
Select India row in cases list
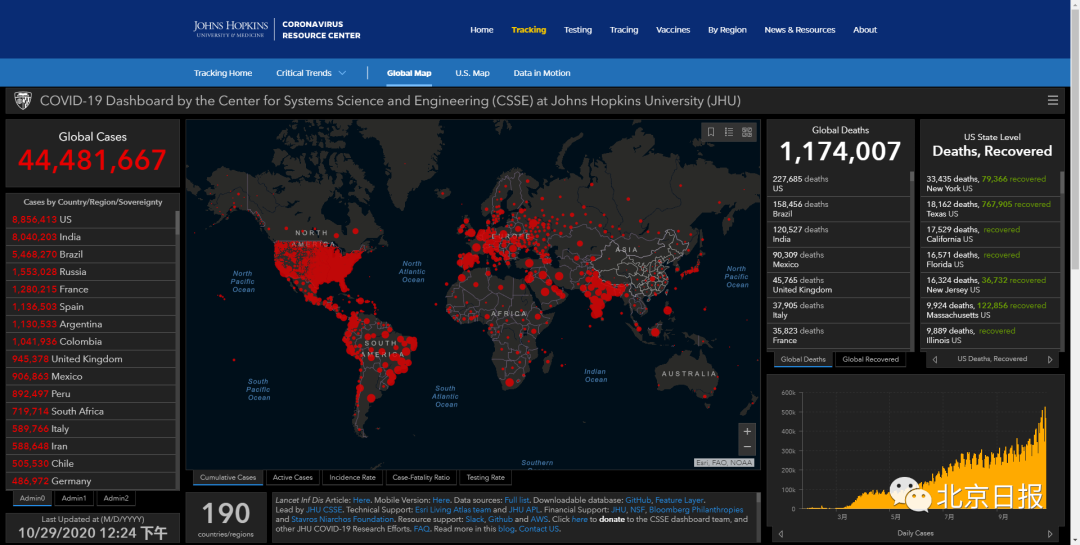93,237
